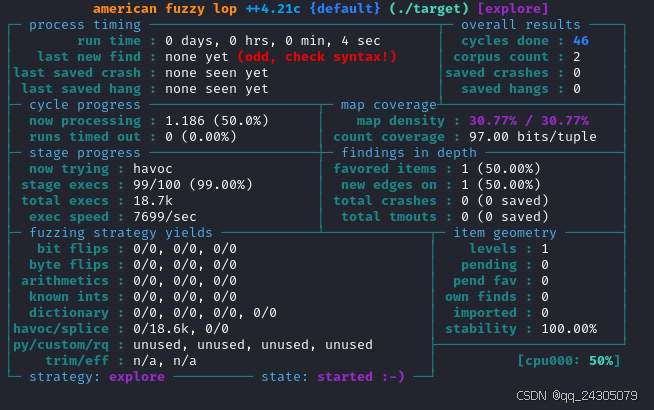Click the '[explore]' tag in title
The image size is (654, 410).
[513, 9]
